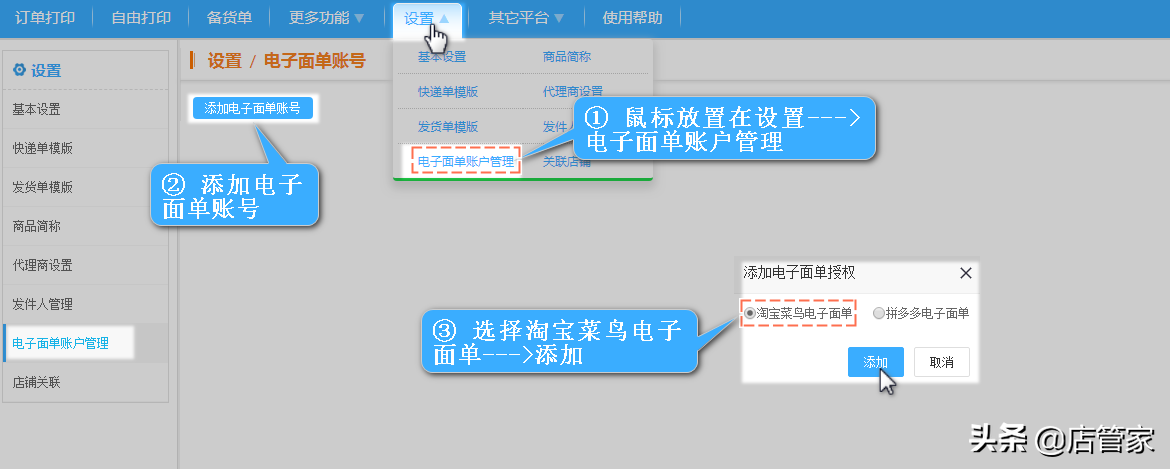
Task: Click the gear icon beside sidebar 设置 heading
Action: click(x=19, y=70)
